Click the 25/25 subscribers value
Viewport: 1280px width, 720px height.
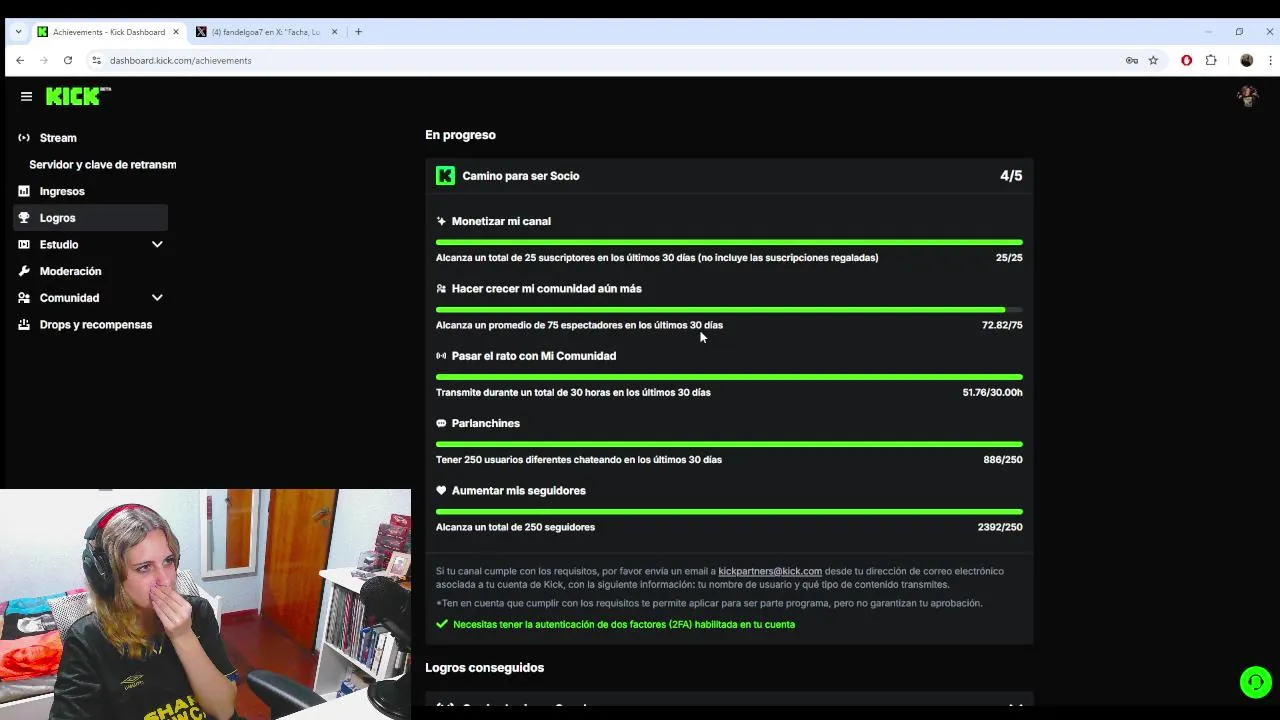(x=1009, y=258)
